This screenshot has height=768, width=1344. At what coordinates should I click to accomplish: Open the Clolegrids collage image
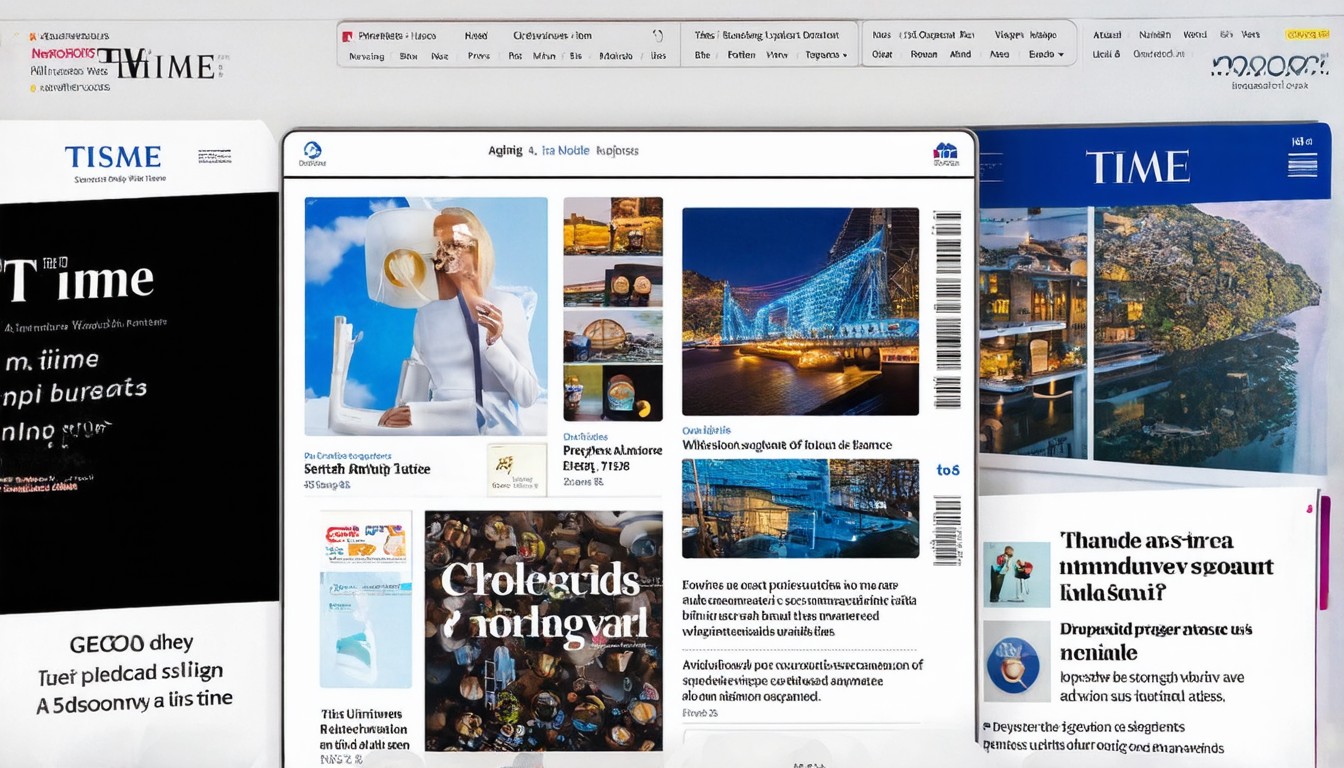point(543,631)
